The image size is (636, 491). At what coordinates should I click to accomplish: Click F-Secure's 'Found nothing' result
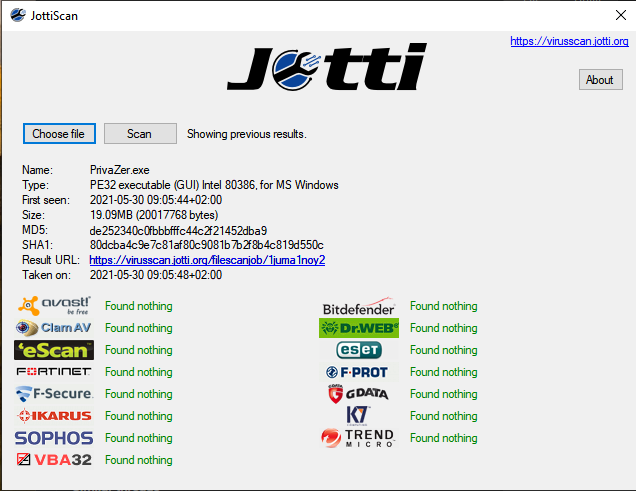(139, 394)
